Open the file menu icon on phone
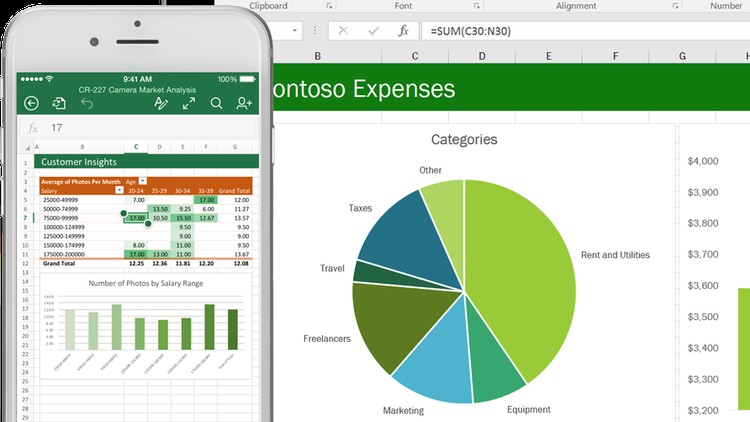The width and height of the screenshot is (750, 422). coord(59,103)
